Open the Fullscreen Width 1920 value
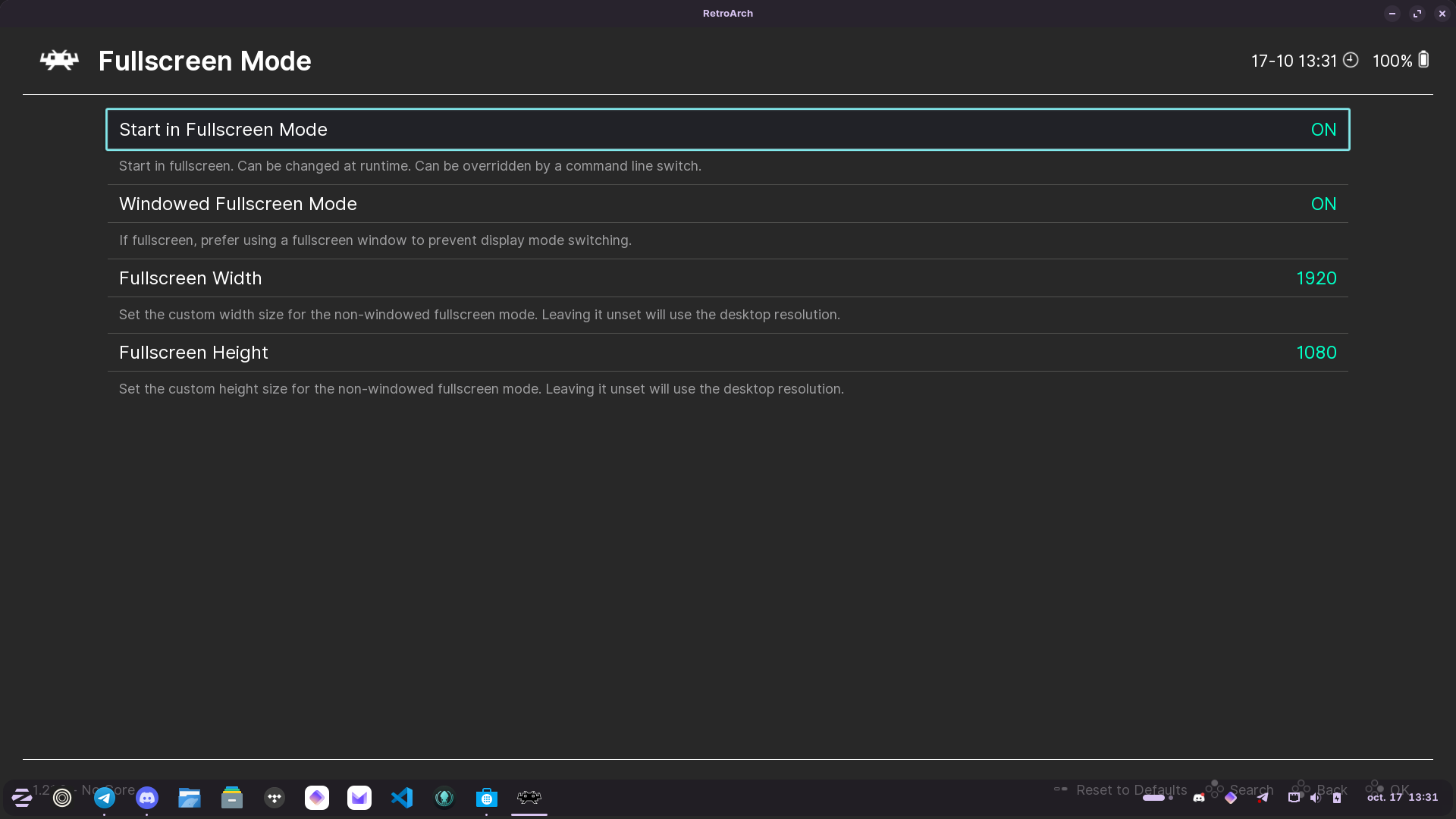Viewport: 1456px width, 819px height. pos(1316,278)
